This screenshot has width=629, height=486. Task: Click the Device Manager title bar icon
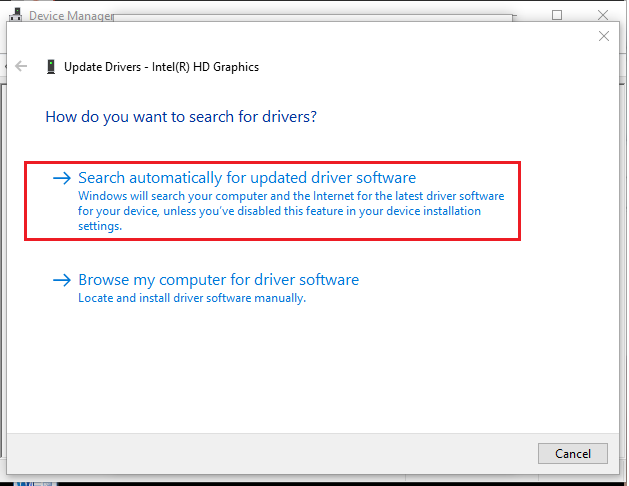pyautogui.click(x=15, y=15)
